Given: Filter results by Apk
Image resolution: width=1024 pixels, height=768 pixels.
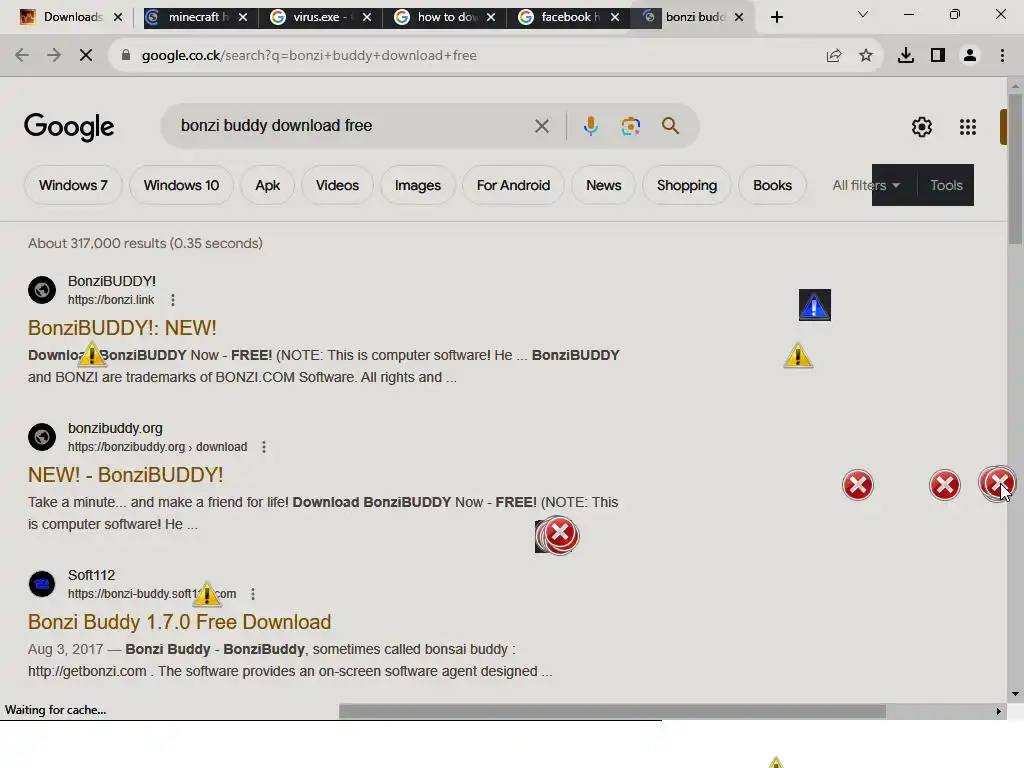Looking at the screenshot, I should [x=268, y=185].
